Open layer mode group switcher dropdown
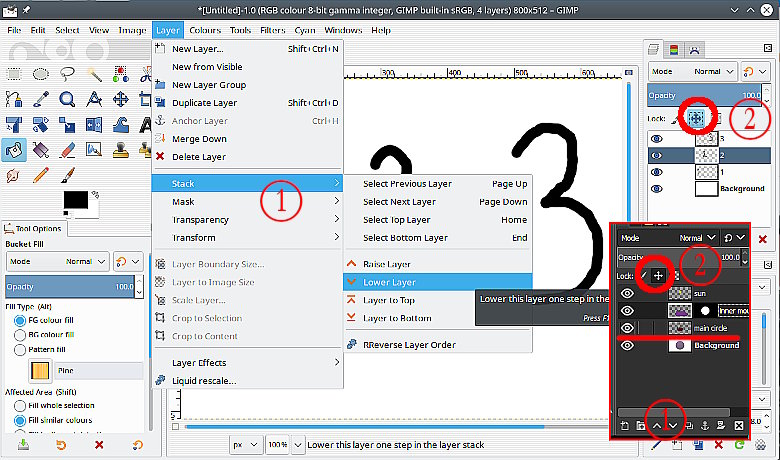Viewport: 780px width, 460px height. tap(756, 72)
